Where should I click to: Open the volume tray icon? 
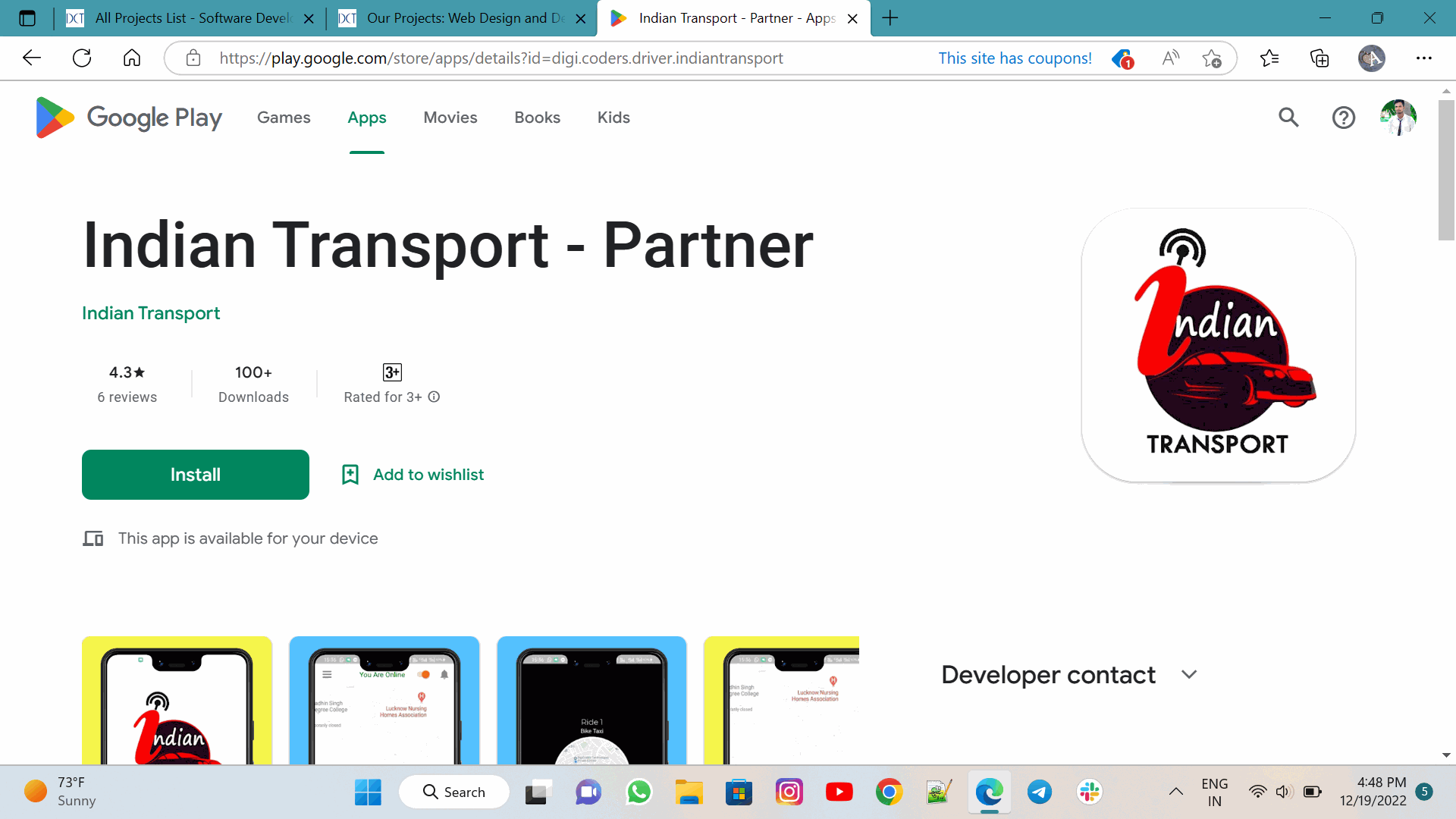(x=1283, y=792)
